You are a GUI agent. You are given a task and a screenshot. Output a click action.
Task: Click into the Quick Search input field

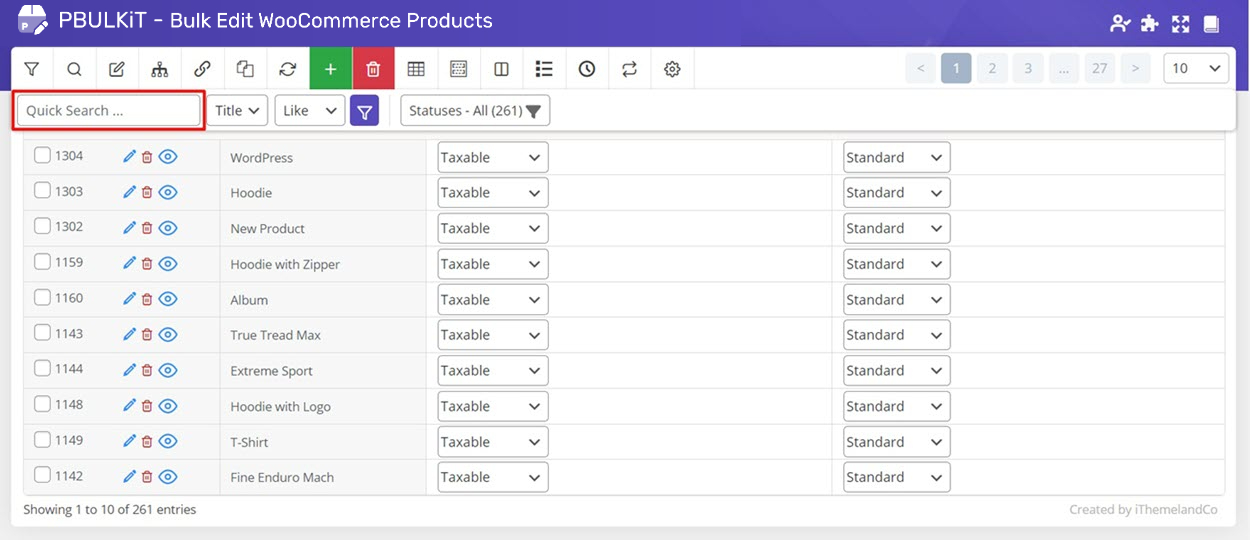pyautogui.click(x=109, y=110)
